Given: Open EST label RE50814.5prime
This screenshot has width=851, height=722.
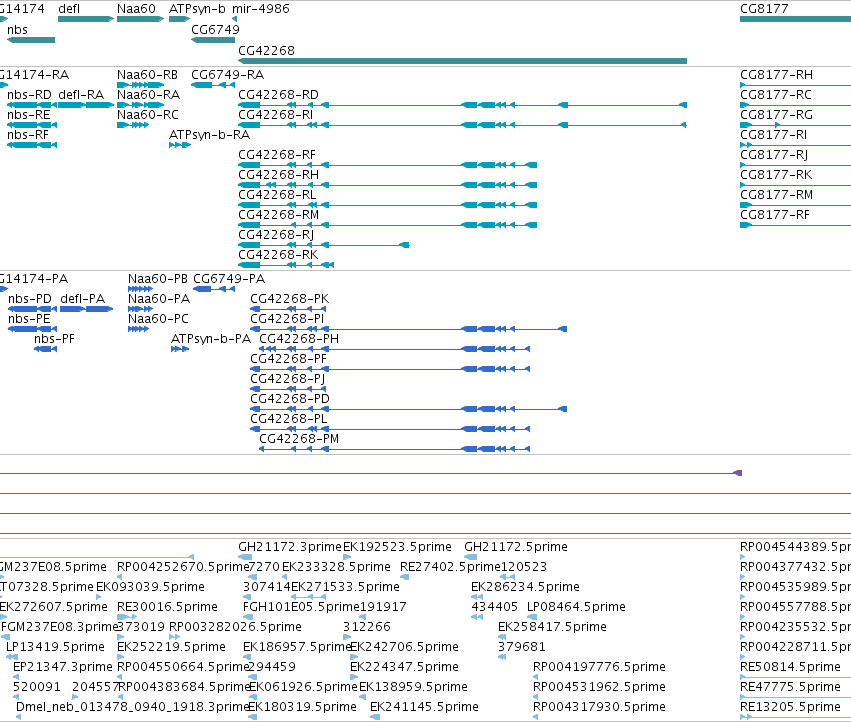Looking at the screenshot, I should pyautogui.click(x=790, y=667).
